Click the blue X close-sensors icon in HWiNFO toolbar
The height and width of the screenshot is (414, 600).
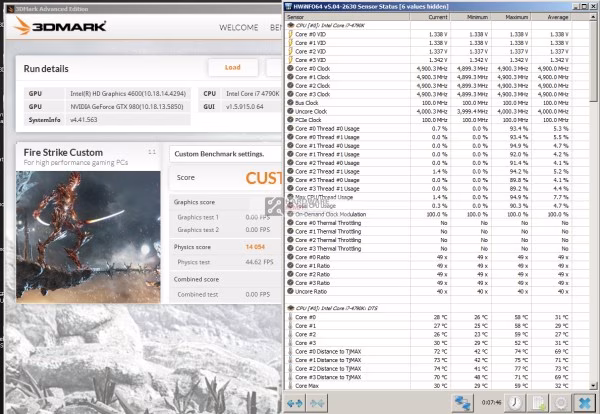point(584,403)
